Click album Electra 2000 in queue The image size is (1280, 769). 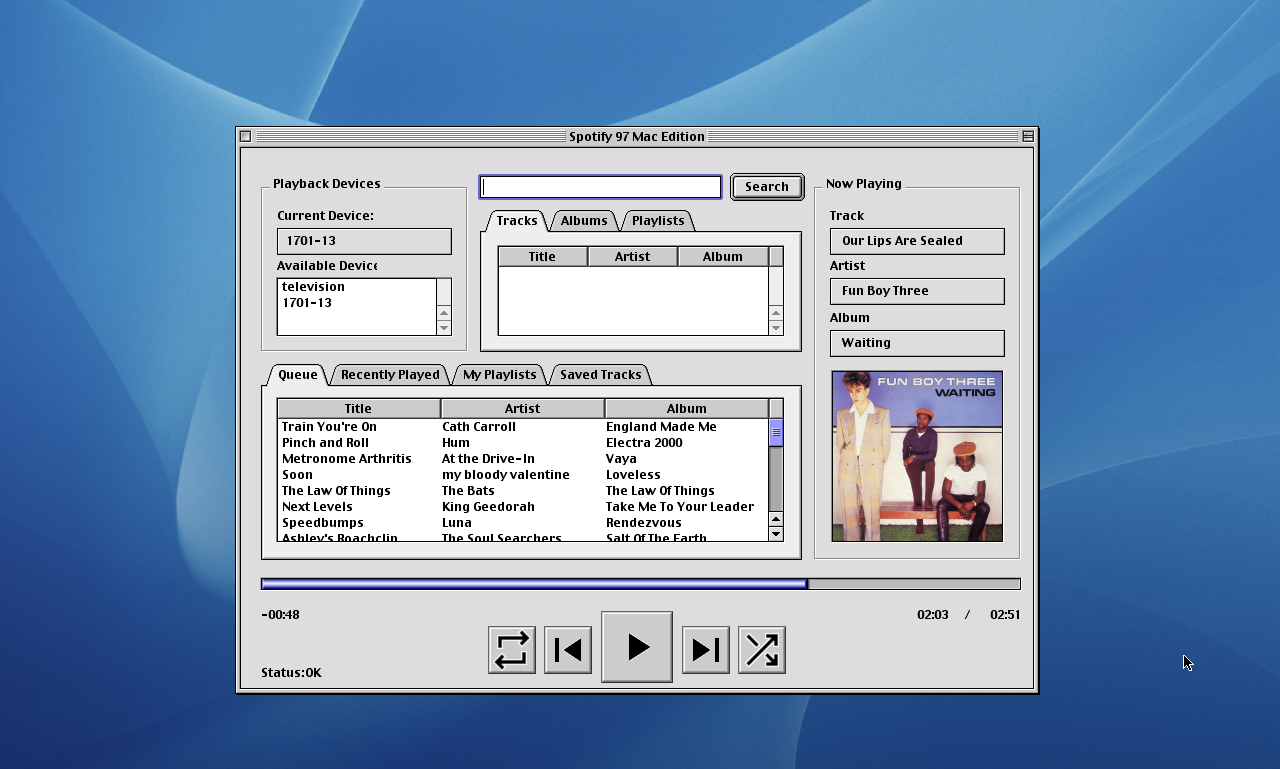coord(644,443)
